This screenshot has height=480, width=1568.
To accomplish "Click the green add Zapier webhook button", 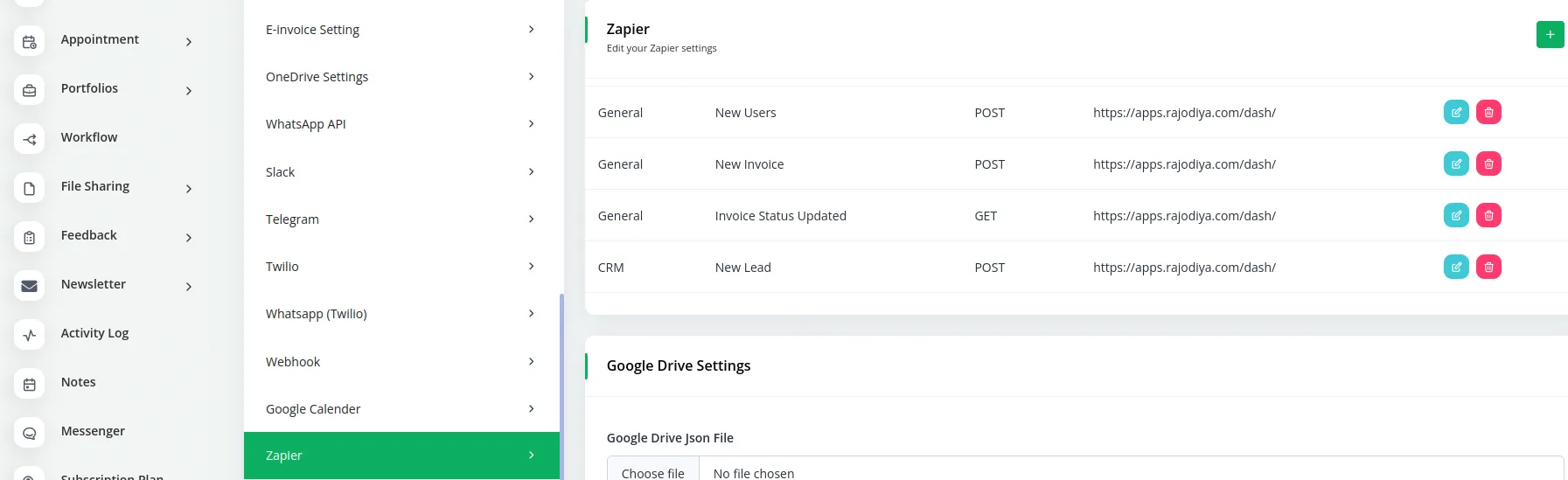I will pos(1550,35).
